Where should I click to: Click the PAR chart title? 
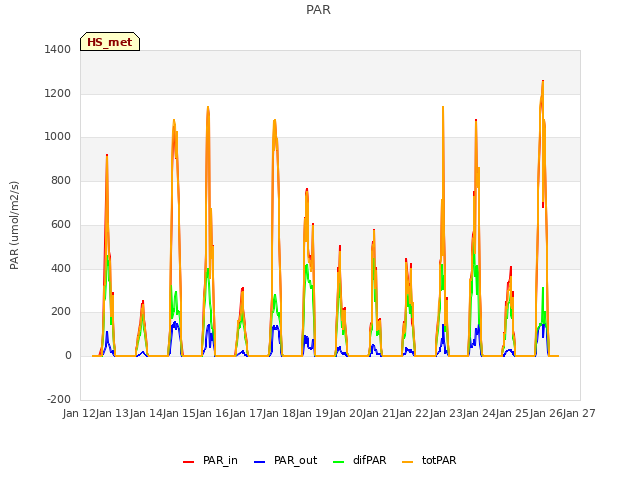click(318, 10)
